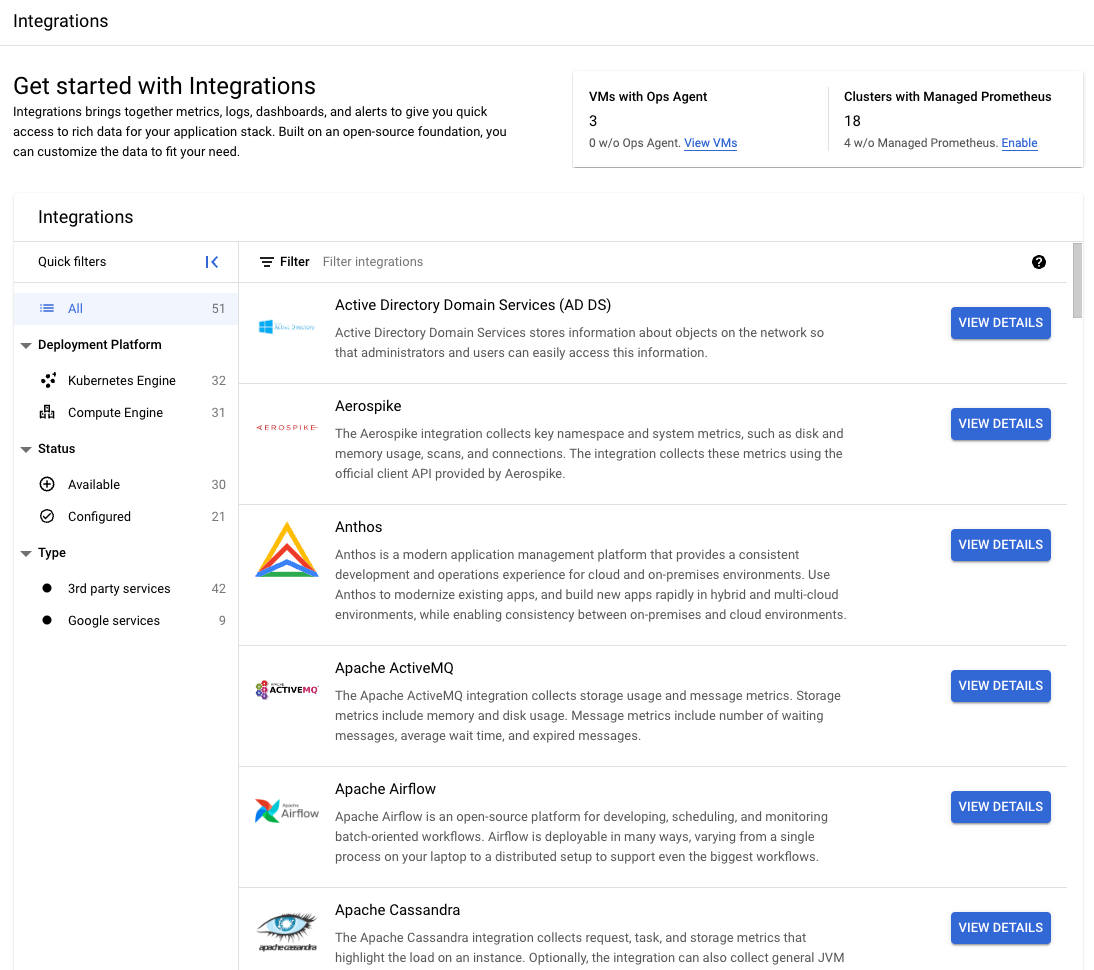1094x970 pixels.
Task: Collapse the Status section
Action: (x=25, y=448)
